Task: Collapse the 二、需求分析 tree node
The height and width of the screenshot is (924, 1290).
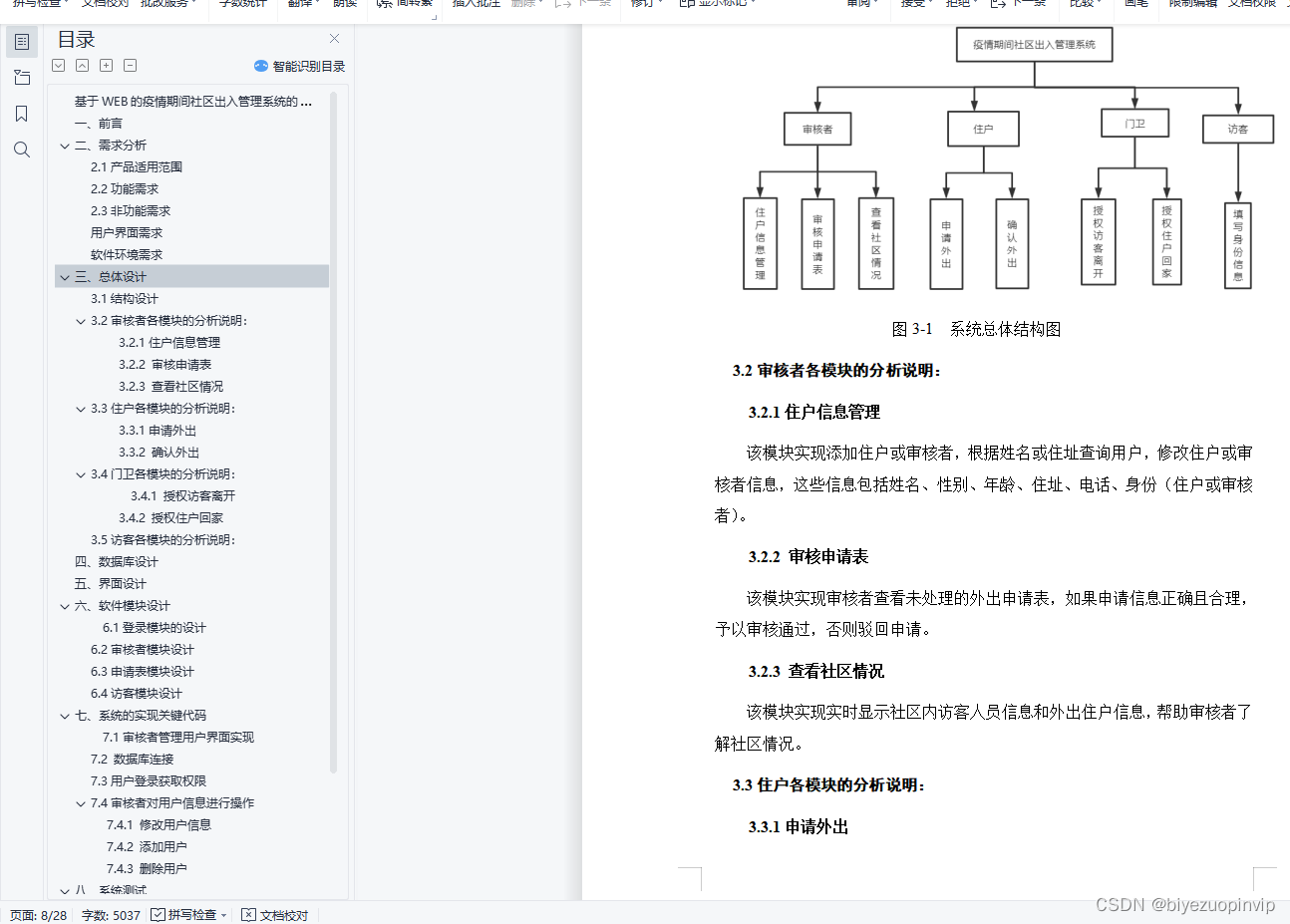Action: pos(65,146)
